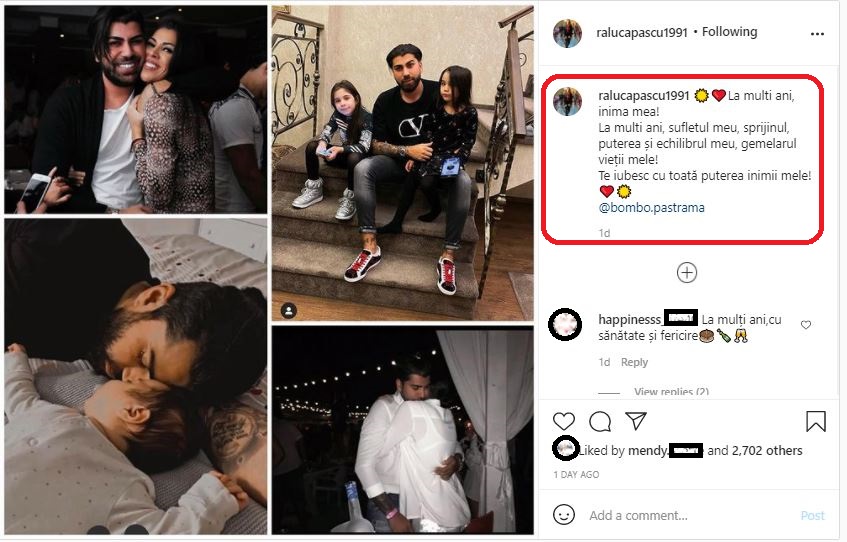The height and width of the screenshot is (542, 847).
Task: Like the happinesss comment with small heart
Action: click(806, 325)
